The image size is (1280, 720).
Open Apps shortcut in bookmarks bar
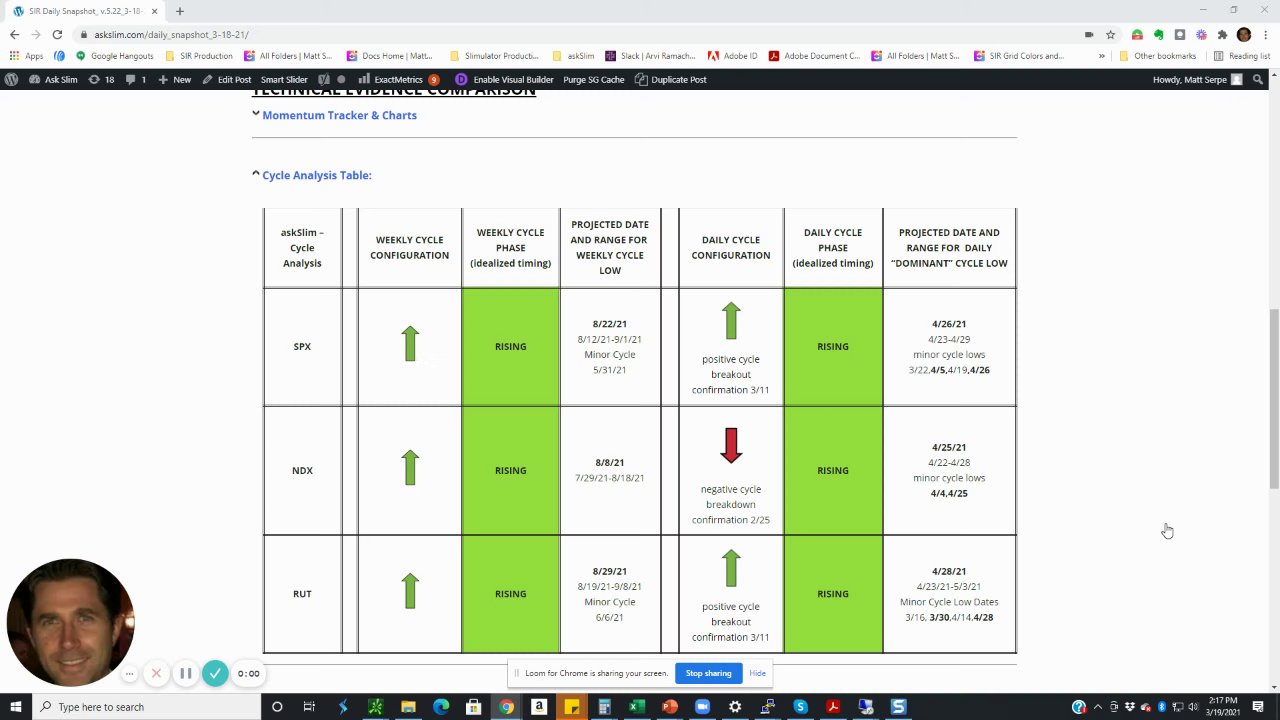click(x=27, y=56)
